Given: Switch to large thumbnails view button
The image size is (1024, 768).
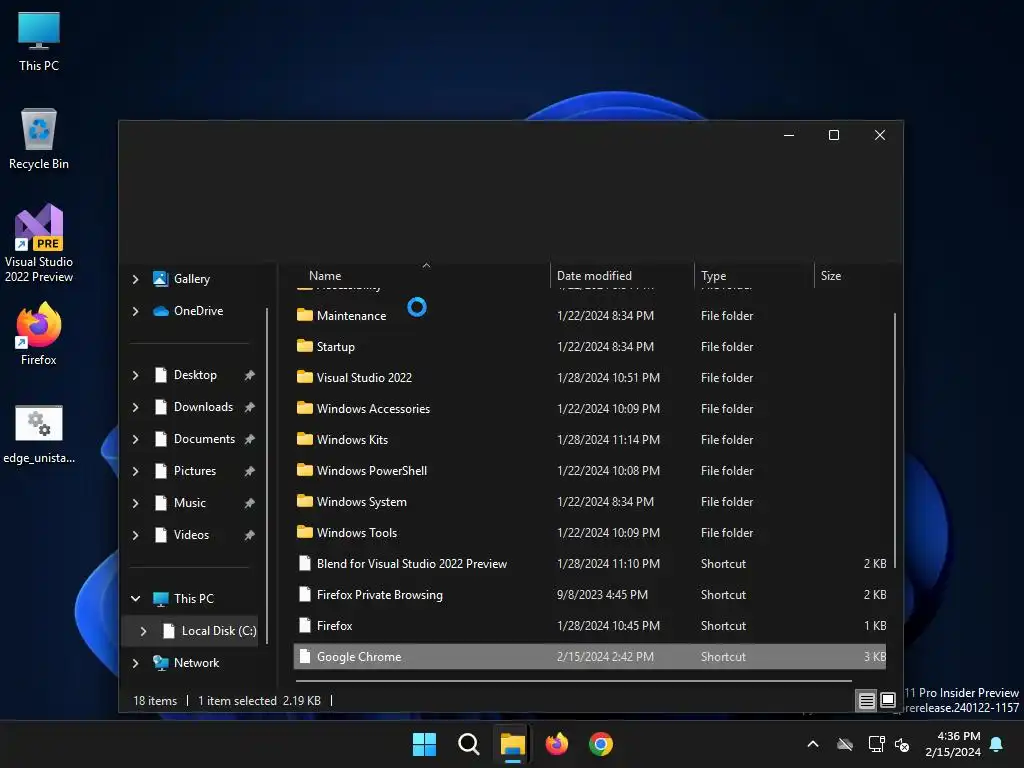Looking at the screenshot, I should click(x=888, y=701).
